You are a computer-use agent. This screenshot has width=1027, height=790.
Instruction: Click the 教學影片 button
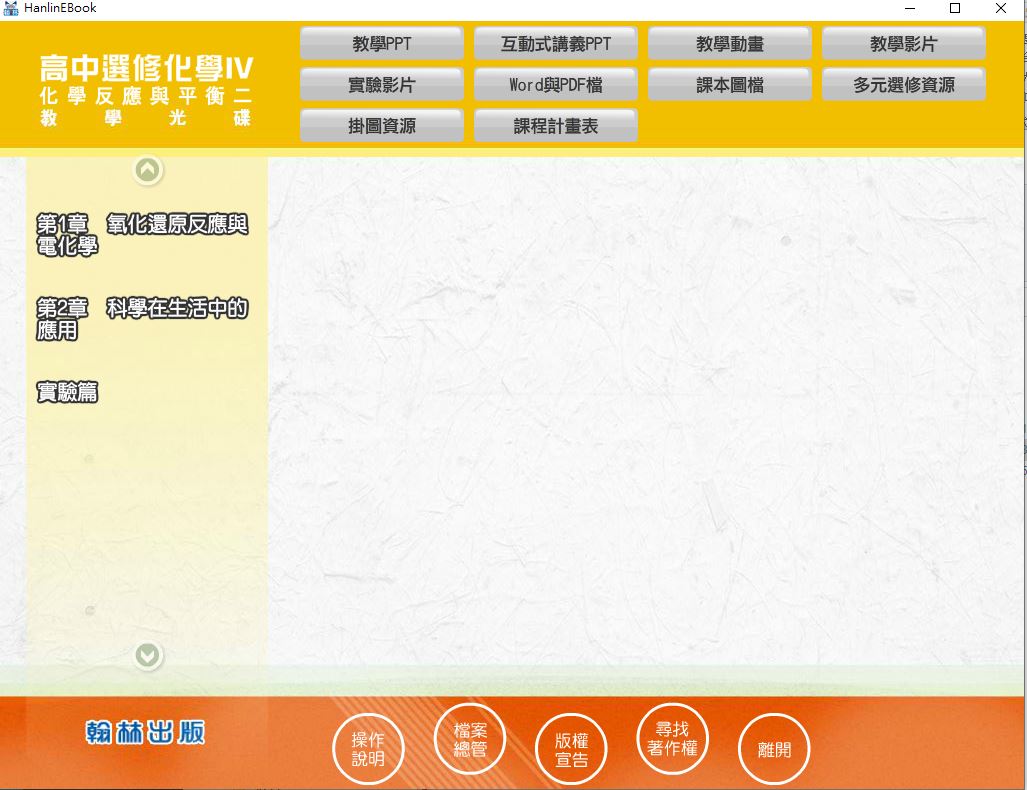pyautogui.click(x=903, y=44)
